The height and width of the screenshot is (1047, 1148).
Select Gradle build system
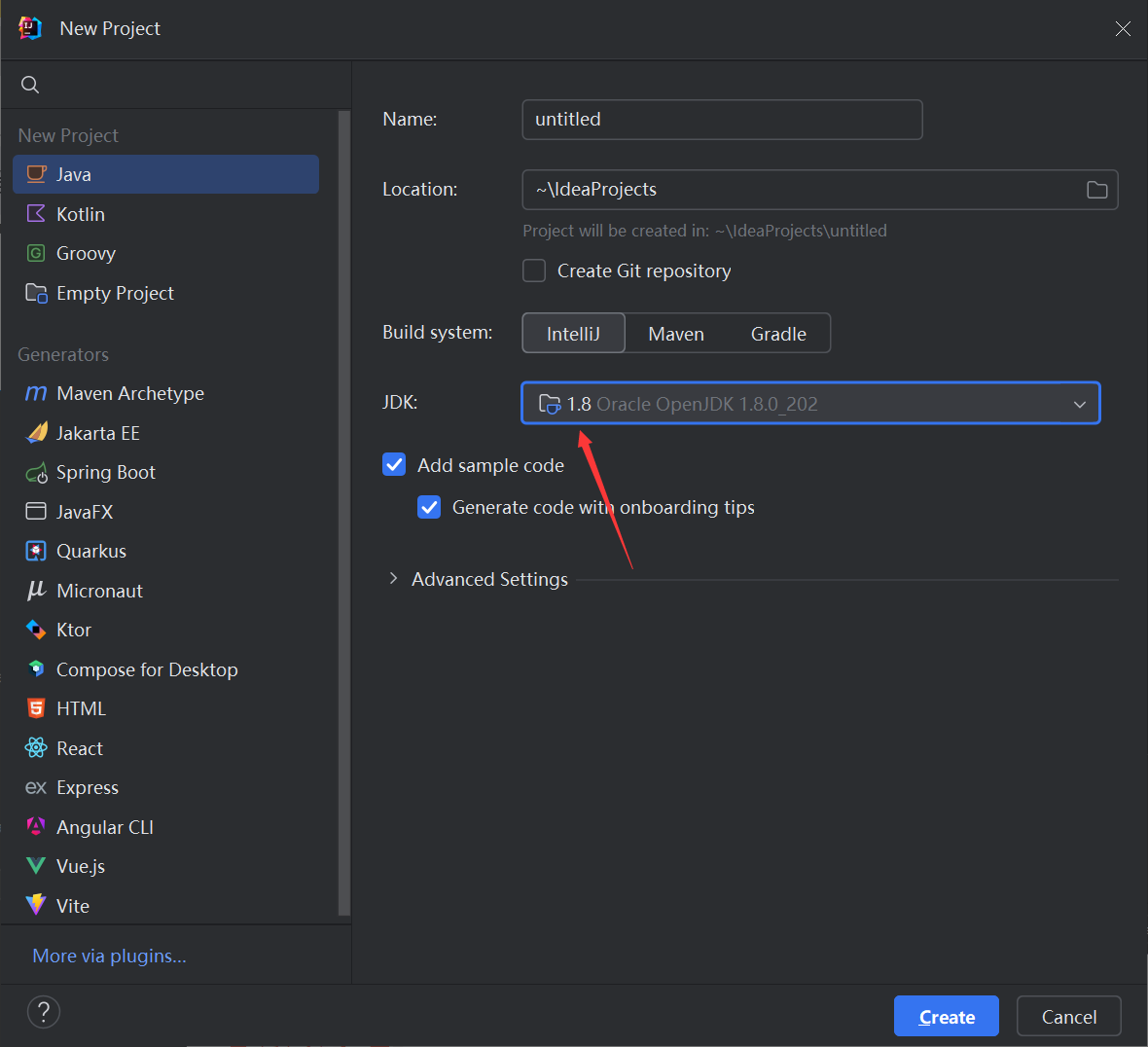(778, 334)
